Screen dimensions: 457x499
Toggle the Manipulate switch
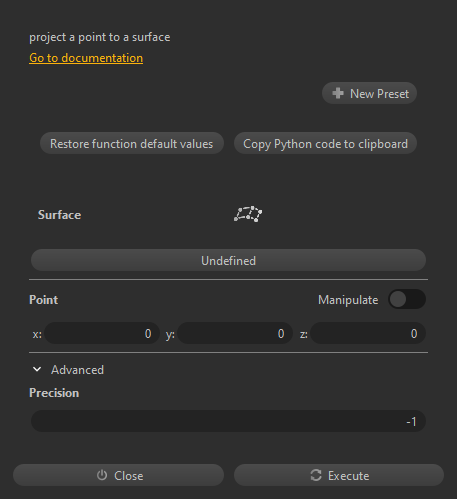pyautogui.click(x=407, y=299)
